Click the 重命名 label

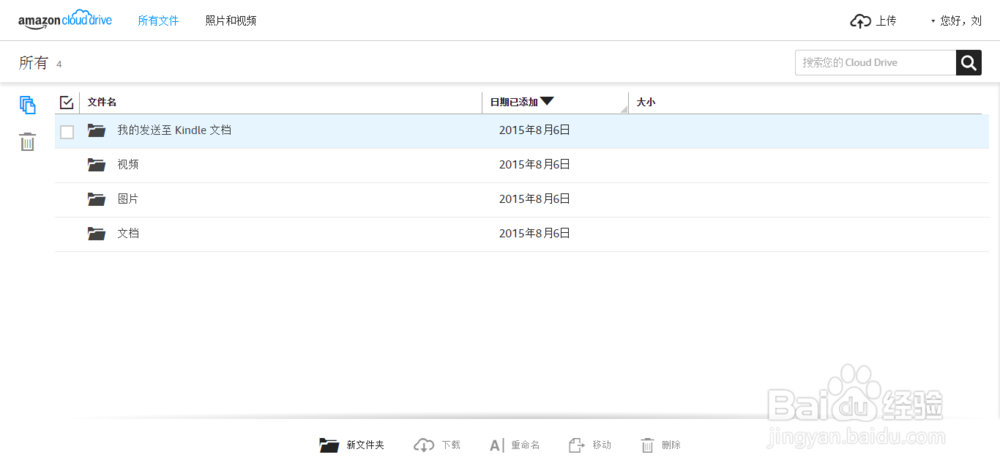(x=526, y=445)
